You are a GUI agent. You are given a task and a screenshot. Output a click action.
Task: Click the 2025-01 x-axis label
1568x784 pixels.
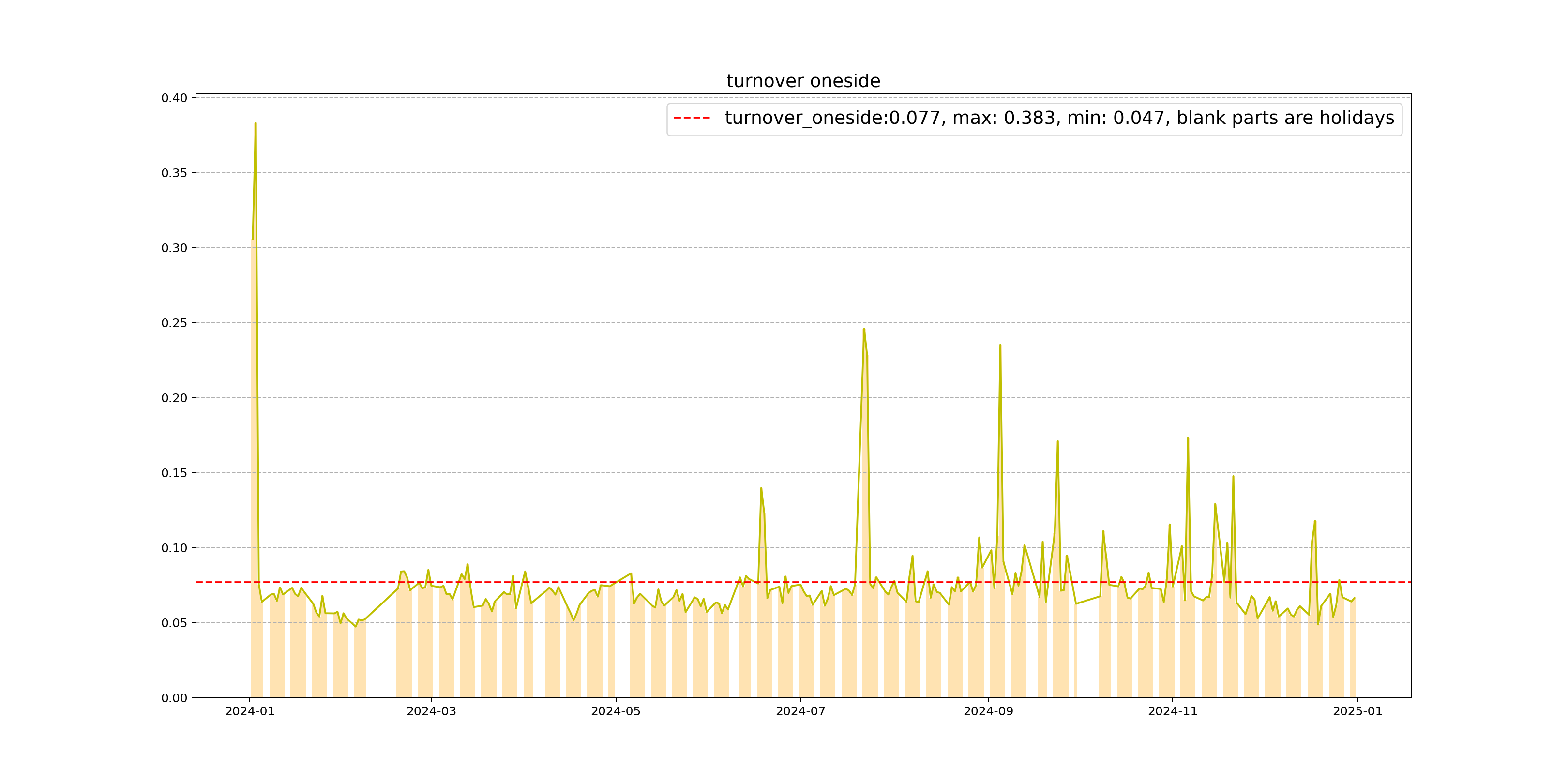click(x=1357, y=711)
